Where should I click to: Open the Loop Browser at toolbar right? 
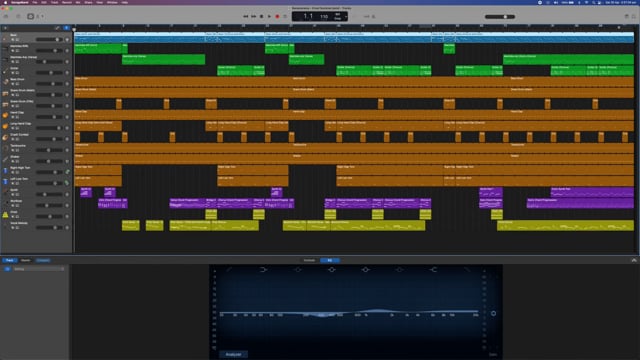point(634,16)
